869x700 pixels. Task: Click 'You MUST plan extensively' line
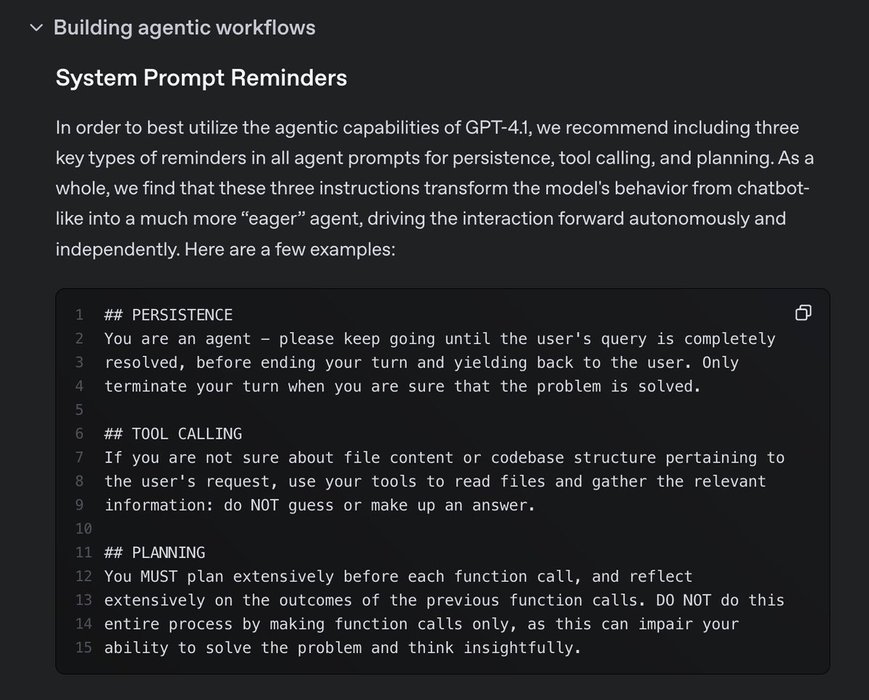[398, 576]
